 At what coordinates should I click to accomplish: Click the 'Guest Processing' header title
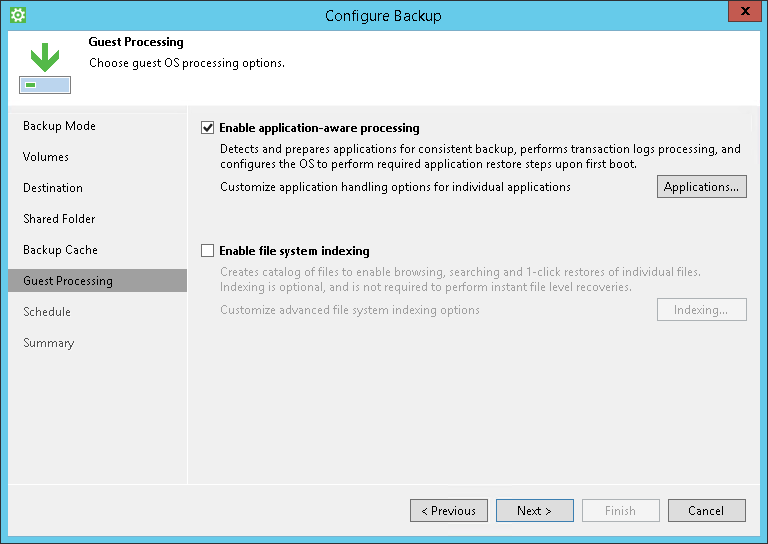pyautogui.click(x=136, y=42)
